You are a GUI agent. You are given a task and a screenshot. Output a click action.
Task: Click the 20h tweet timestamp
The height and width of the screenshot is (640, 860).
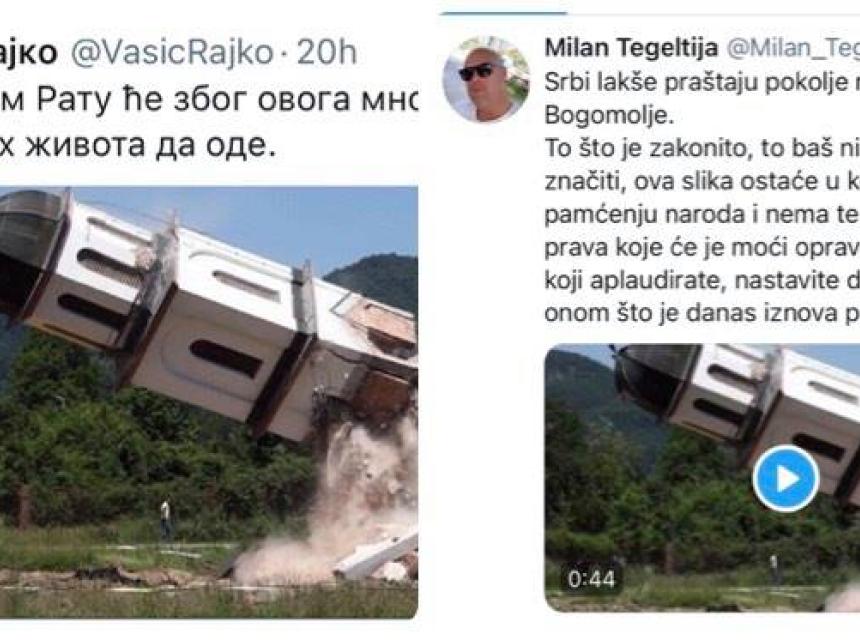pyautogui.click(x=327, y=53)
